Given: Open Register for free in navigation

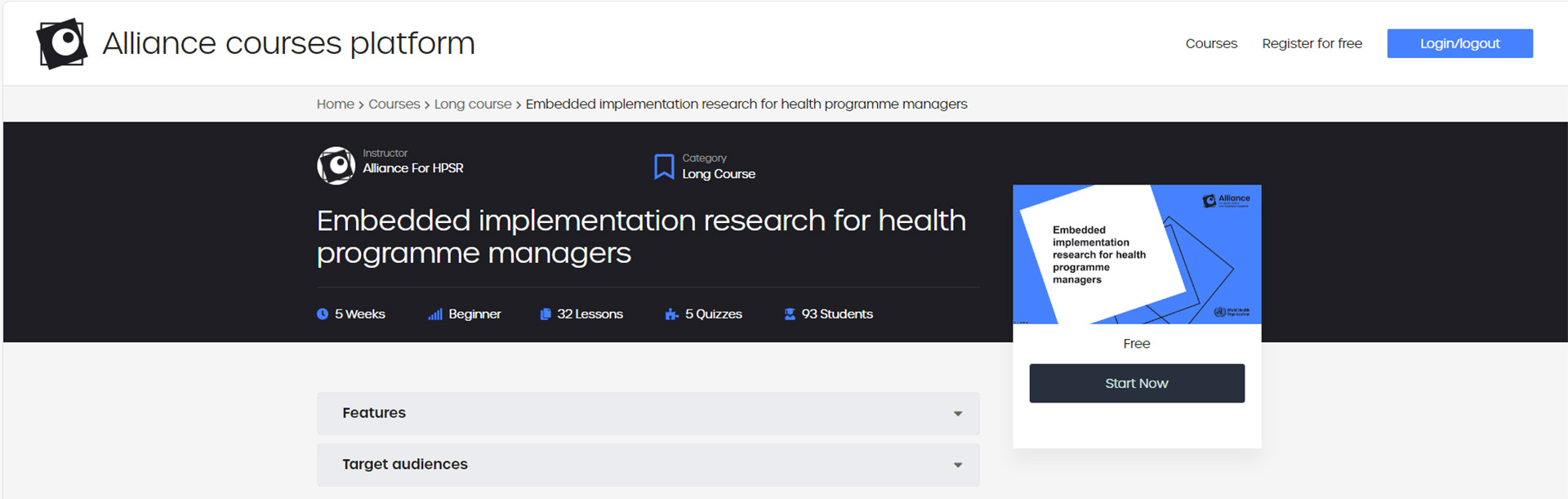Looking at the screenshot, I should click(x=1312, y=43).
